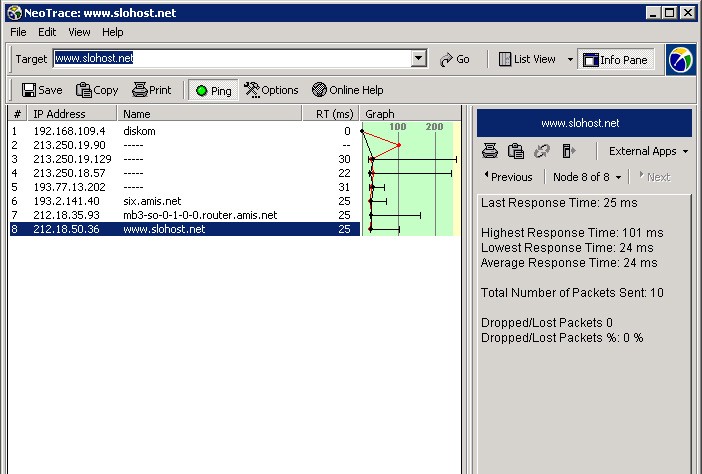The image size is (702, 474).
Task: Open the External Apps dropdown
Action: [648, 151]
